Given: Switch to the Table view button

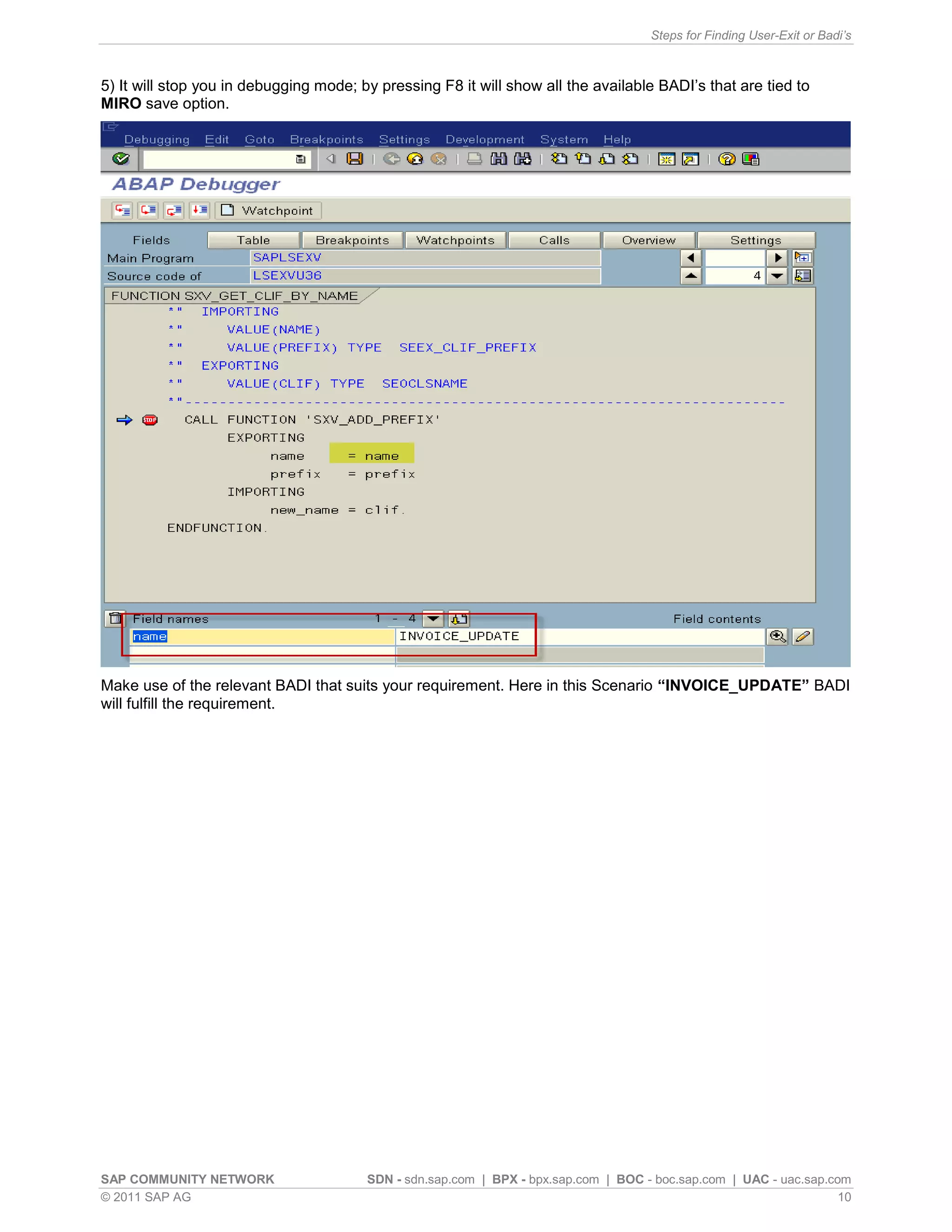Looking at the screenshot, I should coord(253,240).
